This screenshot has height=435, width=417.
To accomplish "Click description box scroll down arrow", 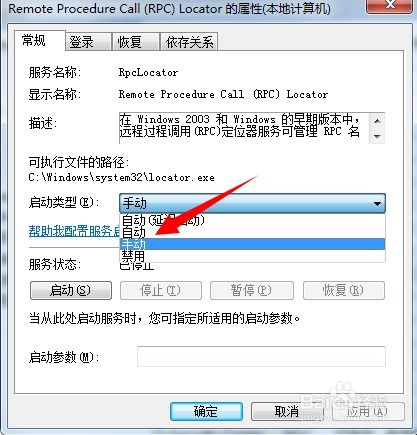I will click(x=377, y=136).
